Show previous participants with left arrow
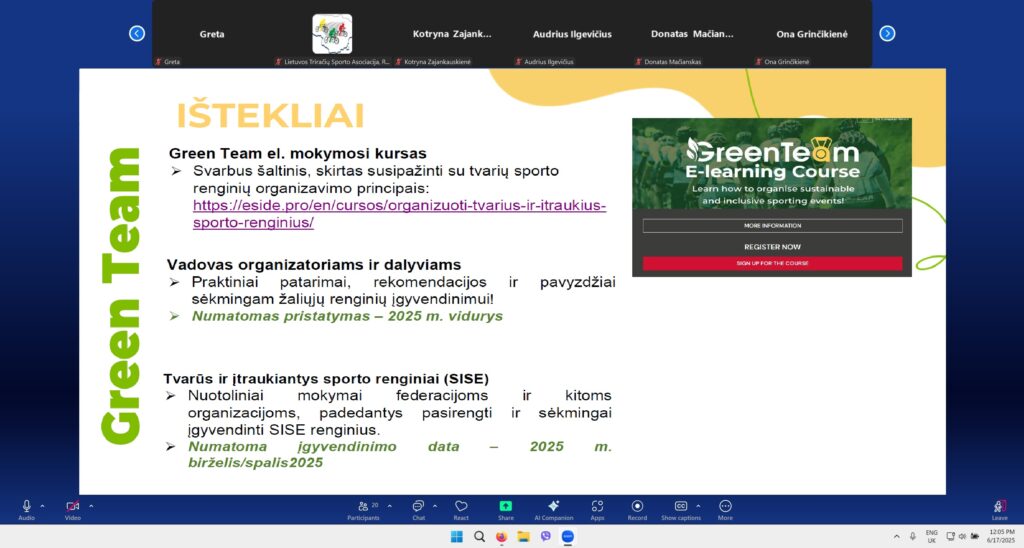Viewport: 1024px width, 548px height. 136,33
